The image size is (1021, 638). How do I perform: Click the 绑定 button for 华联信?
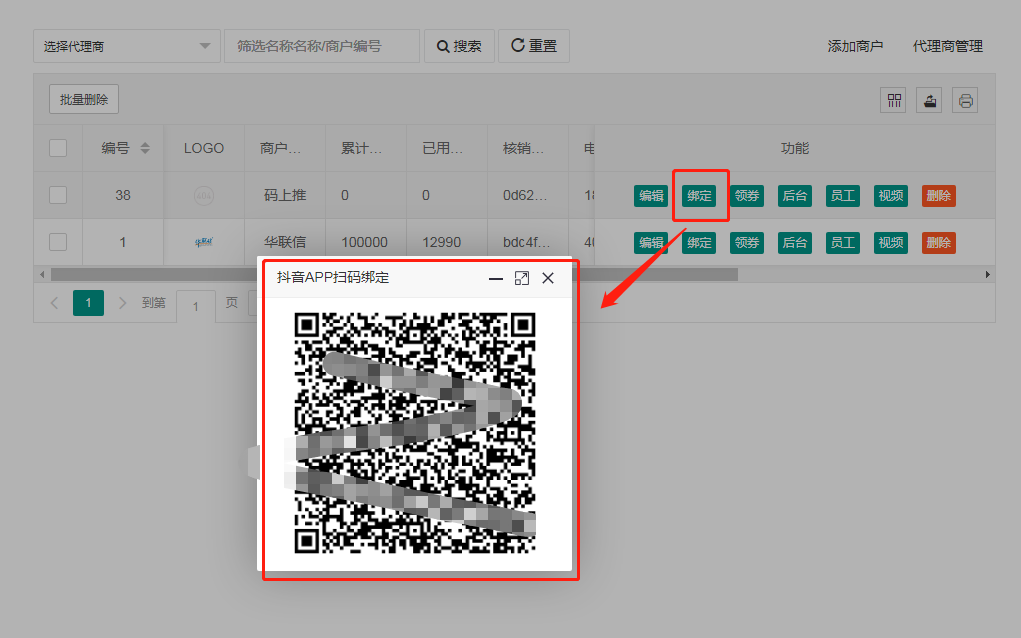(699, 243)
